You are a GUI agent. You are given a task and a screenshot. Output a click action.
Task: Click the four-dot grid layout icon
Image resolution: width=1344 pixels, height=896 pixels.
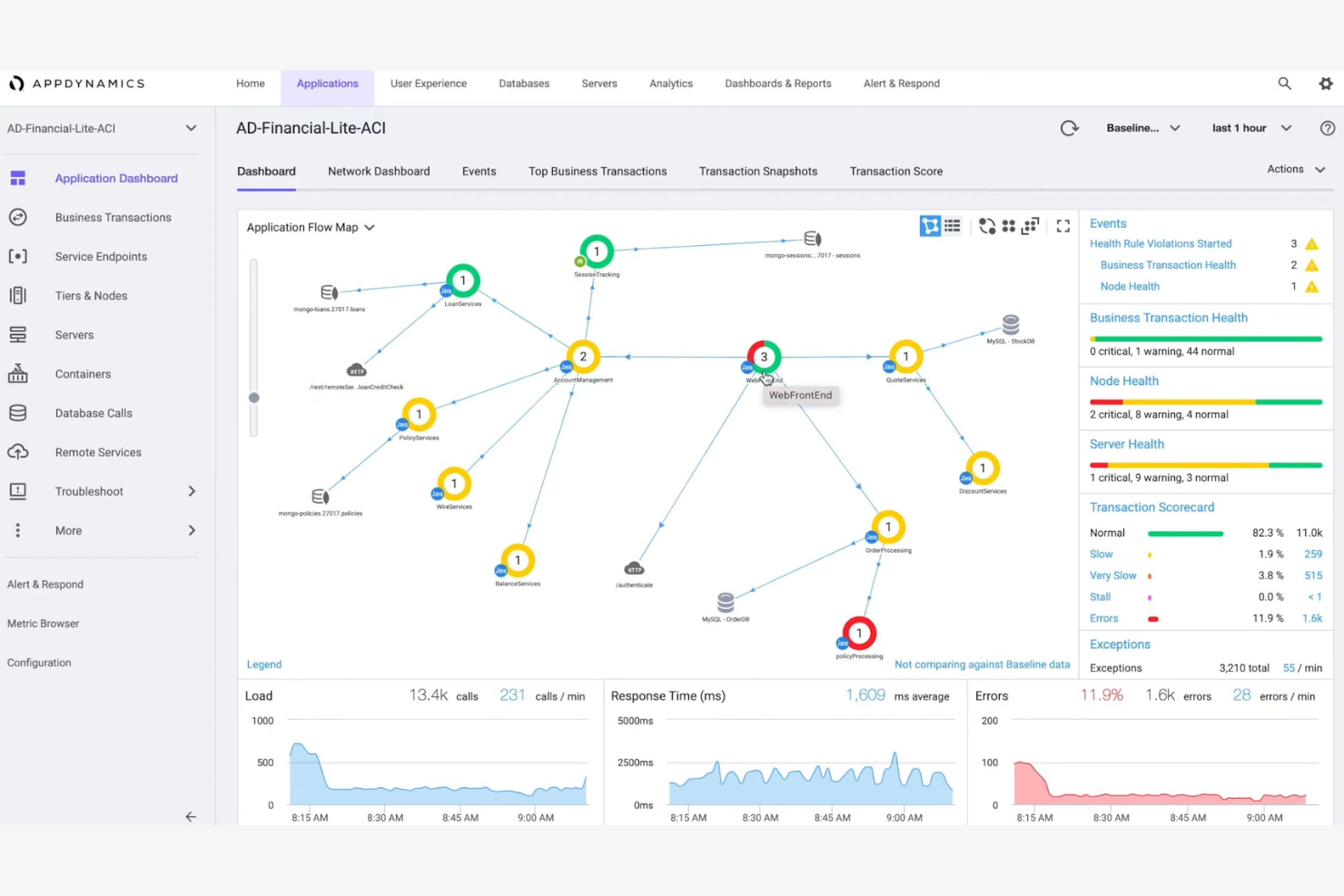1008,226
